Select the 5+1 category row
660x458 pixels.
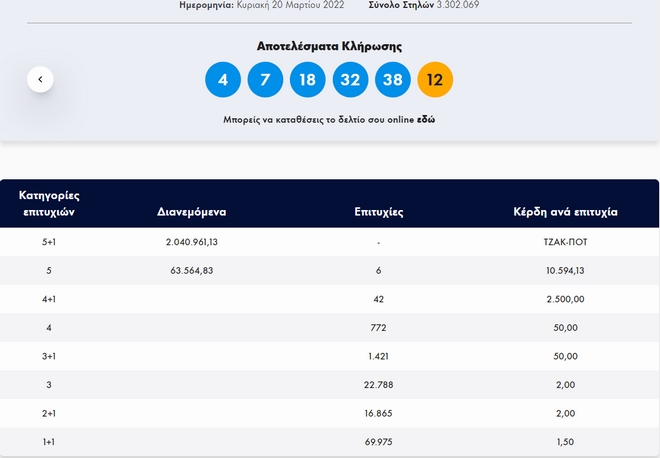[x=49, y=242]
